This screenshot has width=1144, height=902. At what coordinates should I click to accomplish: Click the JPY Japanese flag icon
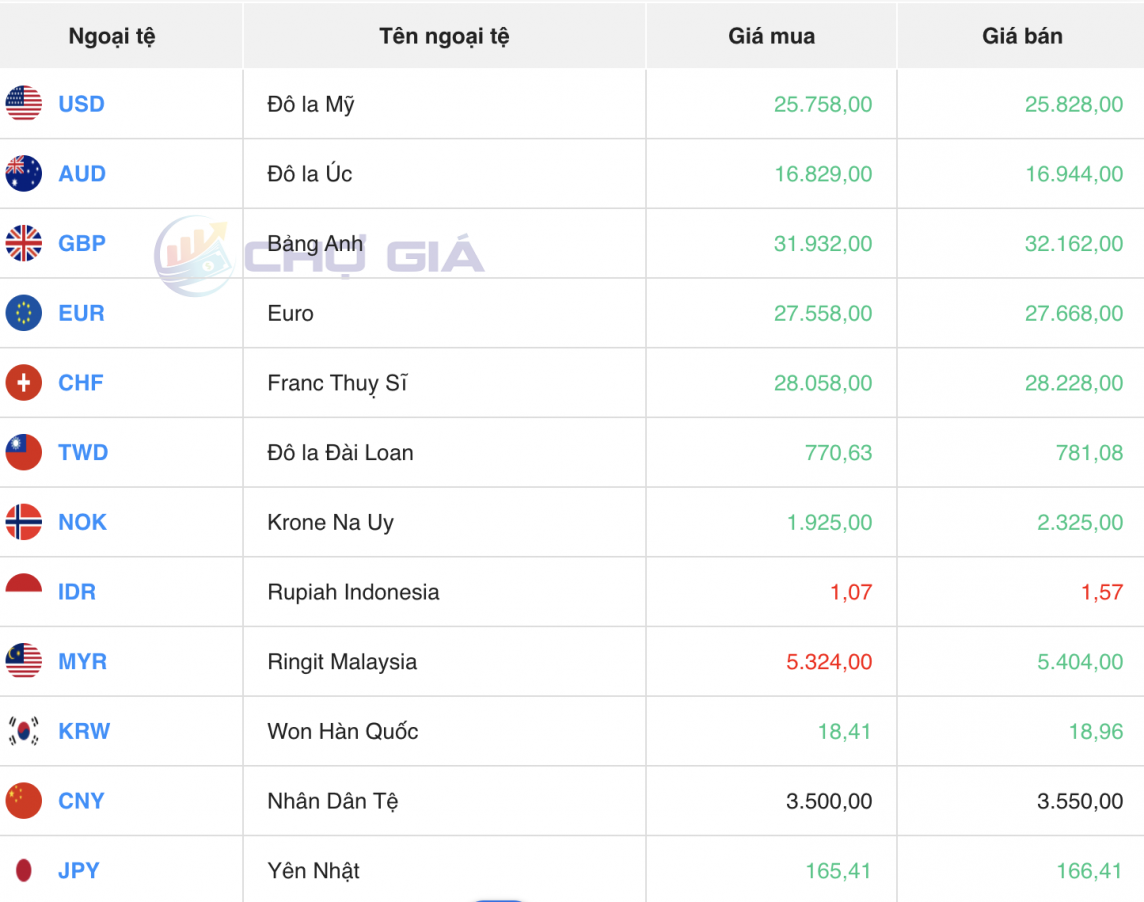pos(22,870)
